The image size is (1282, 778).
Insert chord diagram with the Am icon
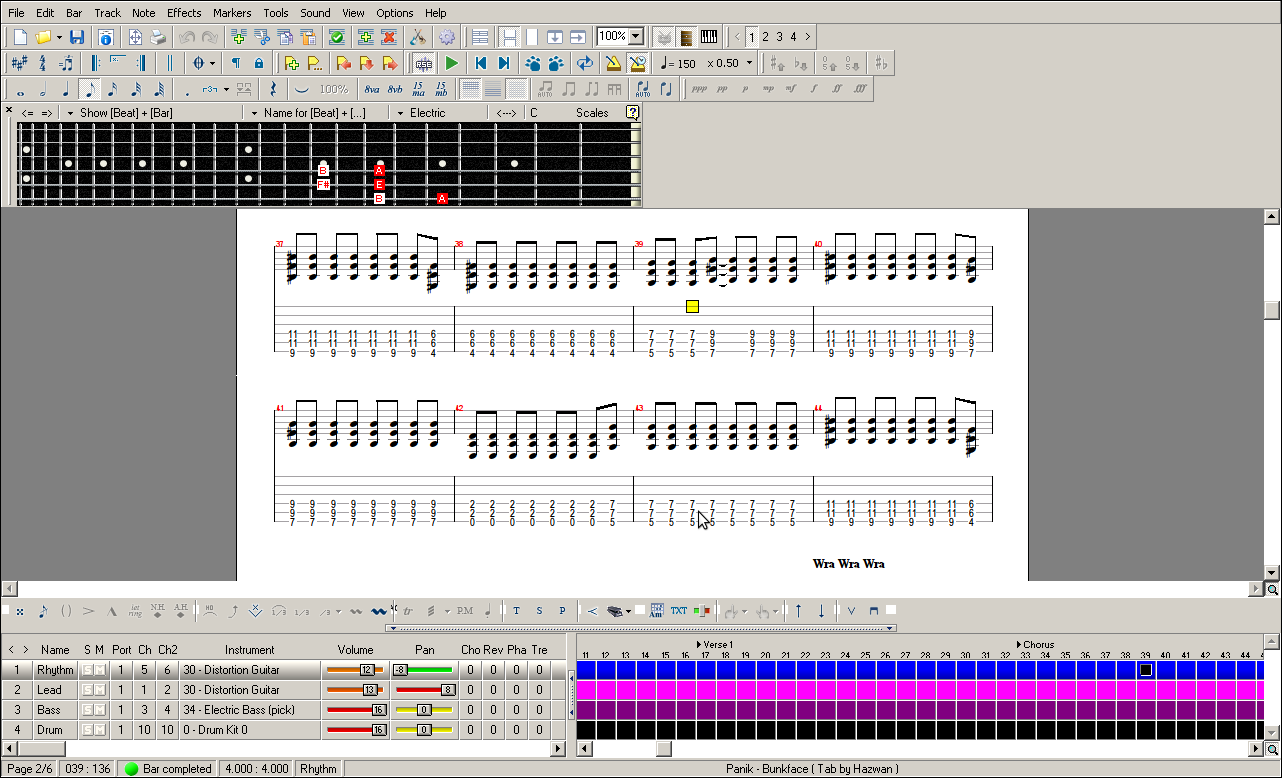click(x=657, y=610)
